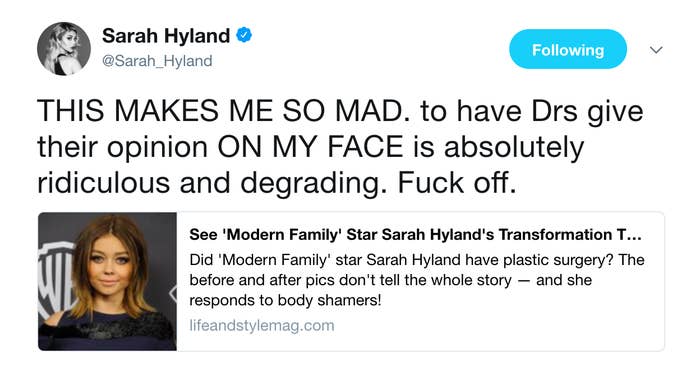This screenshot has height=367, width=700.
Task: Open tweet detail via tweet text
Action: pyautogui.click(x=340, y=147)
